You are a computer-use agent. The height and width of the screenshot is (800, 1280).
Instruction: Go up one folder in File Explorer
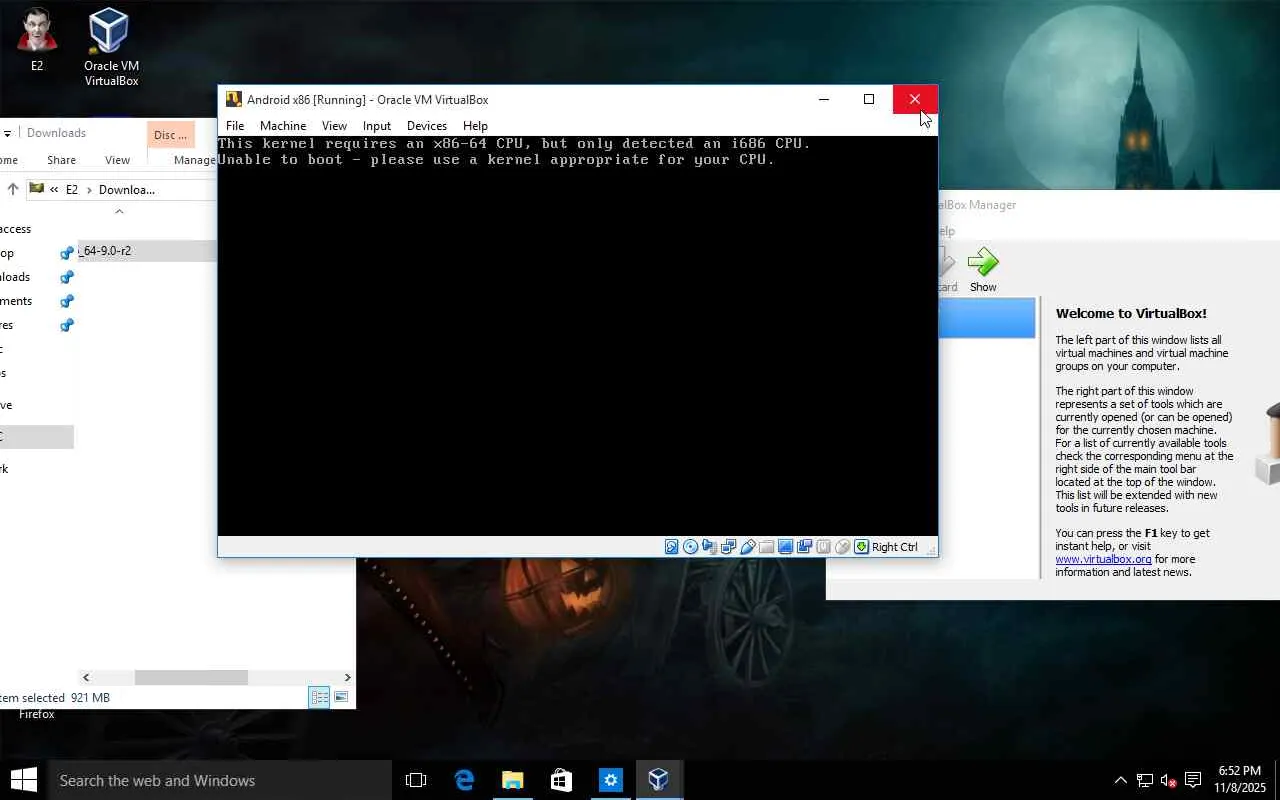point(13,189)
